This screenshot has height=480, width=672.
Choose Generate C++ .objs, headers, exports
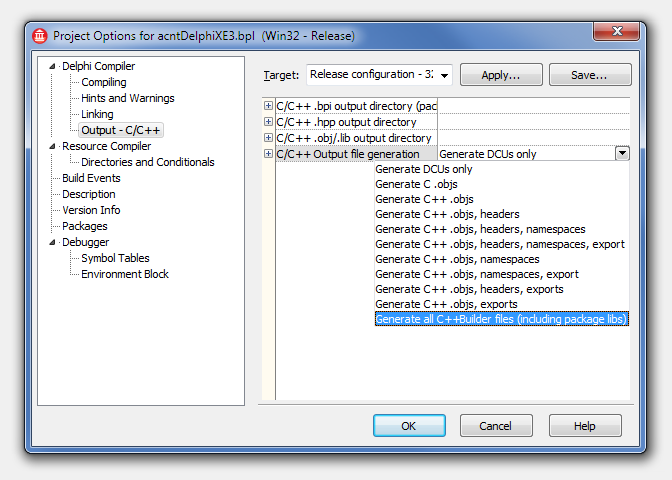point(502,289)
